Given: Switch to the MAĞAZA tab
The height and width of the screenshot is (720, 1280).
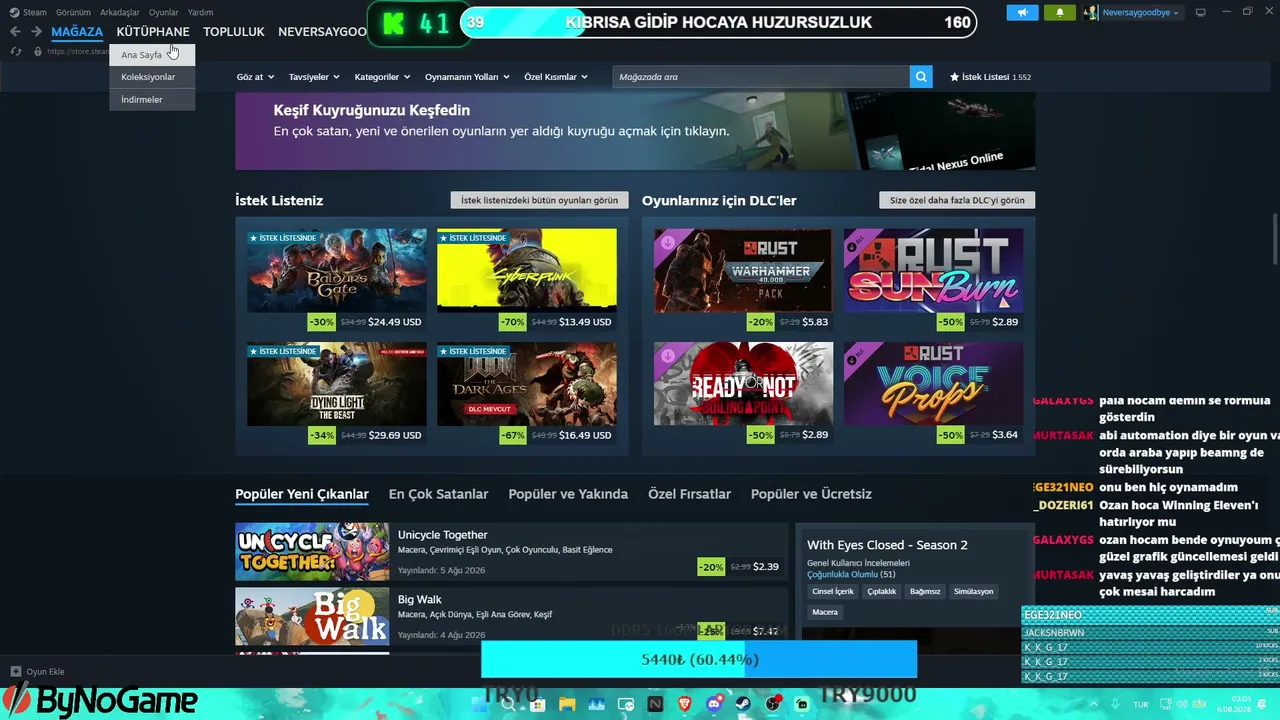Looking at the screenshot, I should pyautogui.click(x=77, y=32).
